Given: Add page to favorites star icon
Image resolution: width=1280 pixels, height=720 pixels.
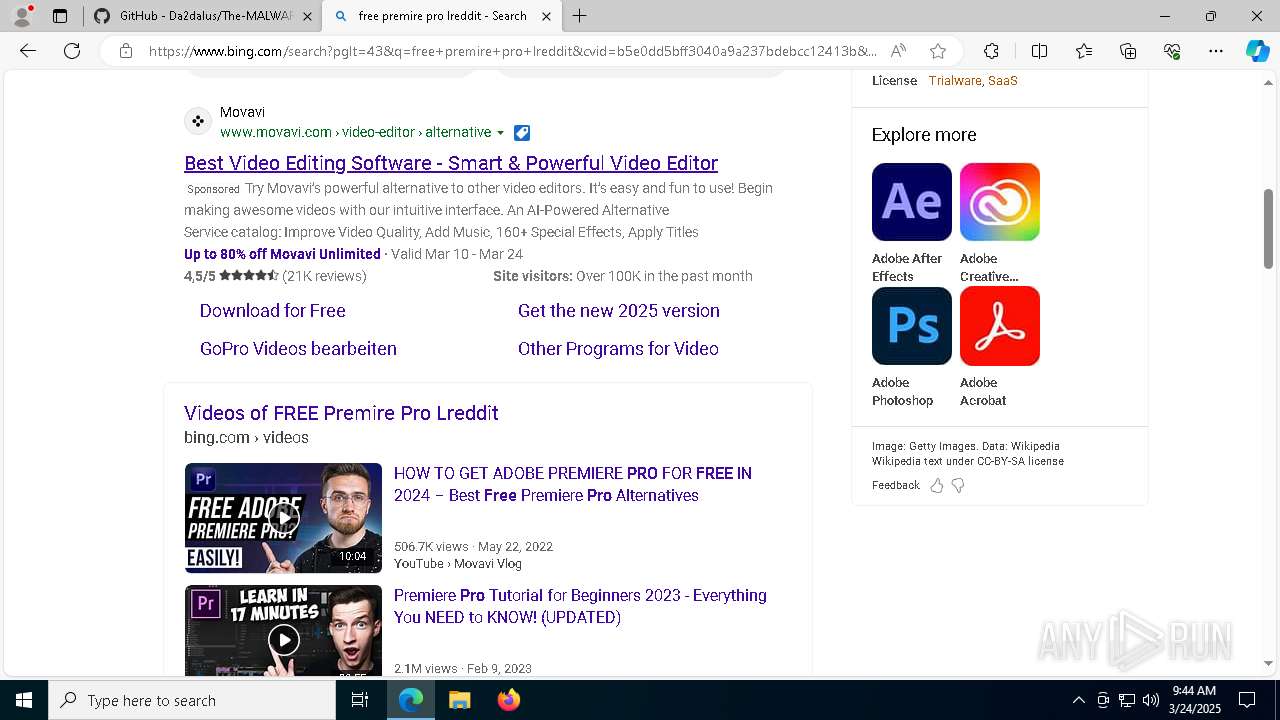Looking at the screenshot, I should (x=937, y=51).
